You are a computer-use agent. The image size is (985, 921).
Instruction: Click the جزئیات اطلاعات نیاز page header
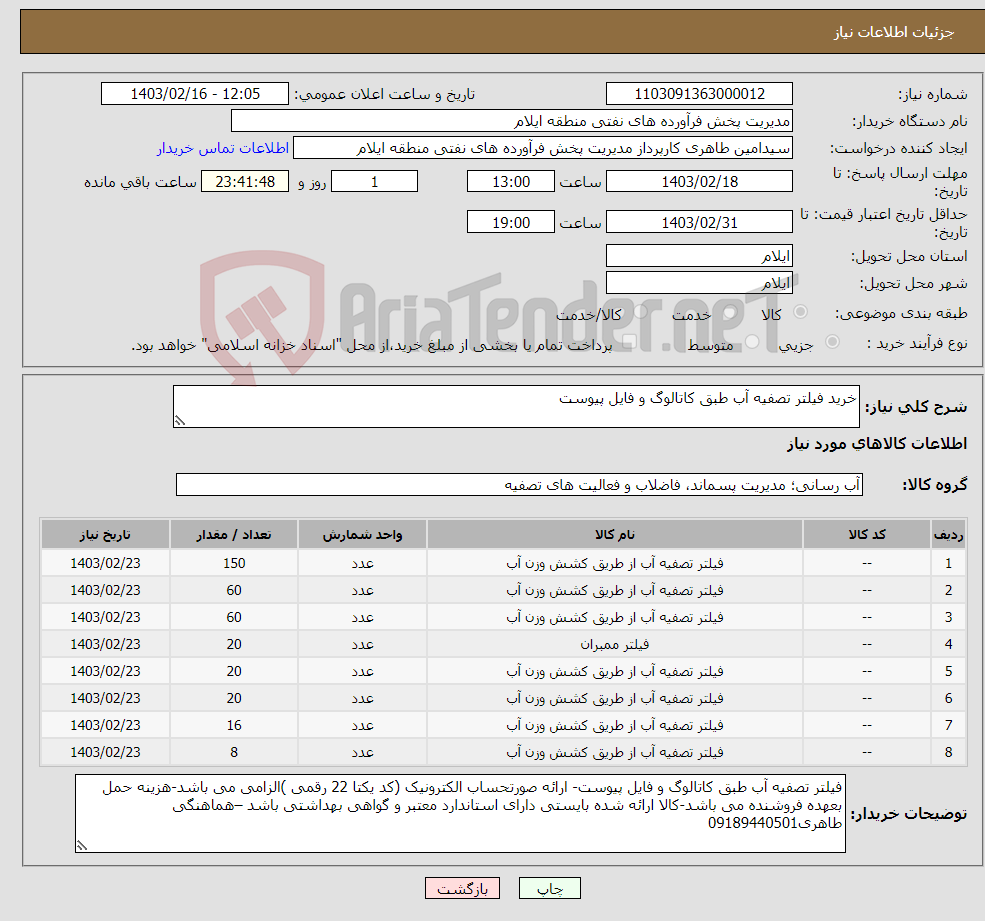pyautogui.click(x=893, y=32)
